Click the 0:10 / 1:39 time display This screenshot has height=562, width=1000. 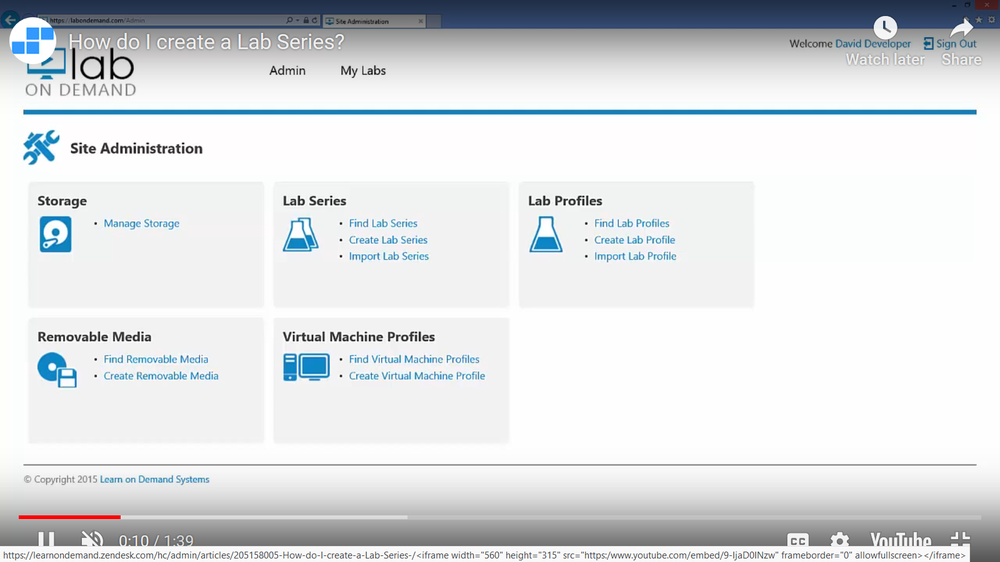click(156, 541)
